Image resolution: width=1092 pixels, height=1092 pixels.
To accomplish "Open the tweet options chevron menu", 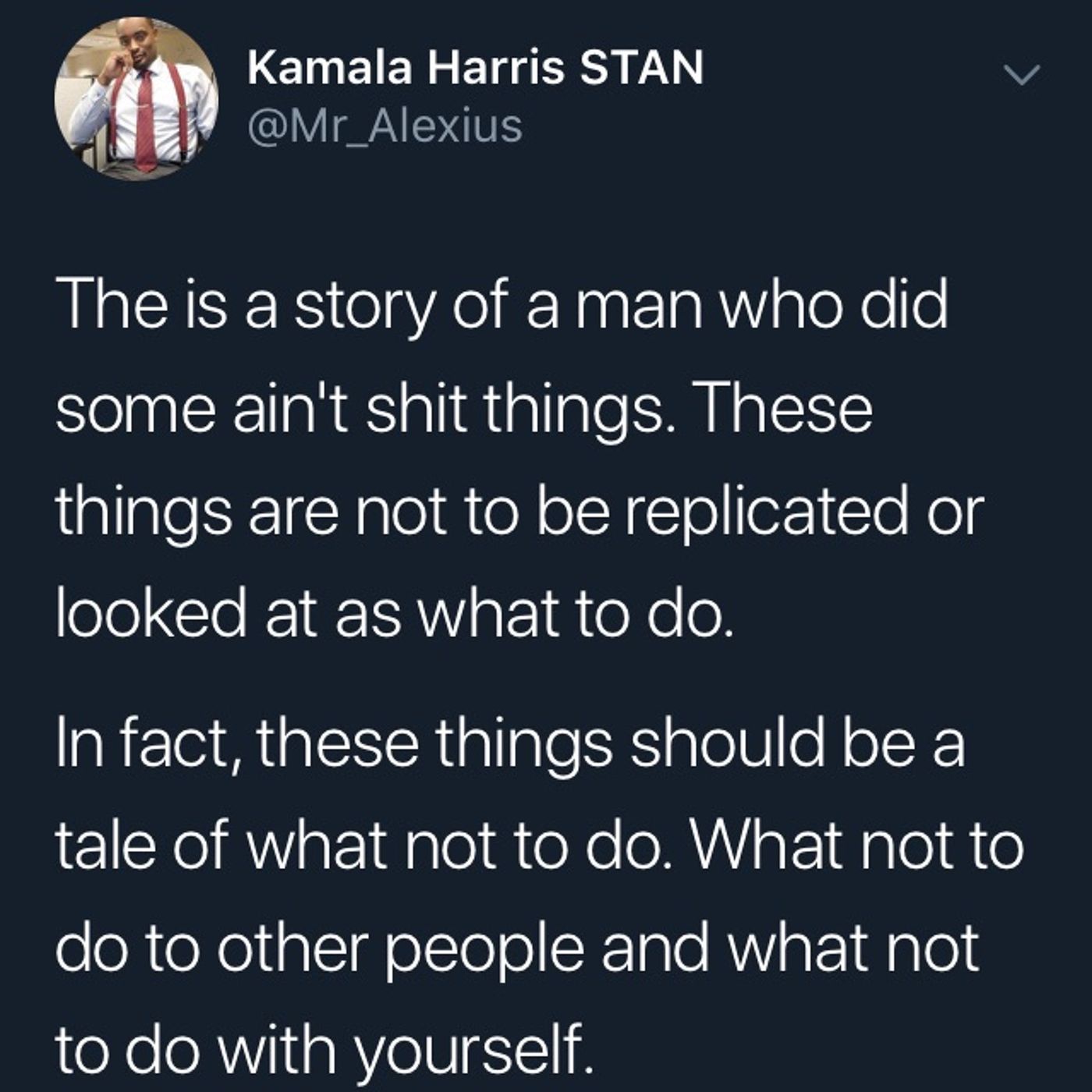I will pyautogui.click(x=1022, y=75).
